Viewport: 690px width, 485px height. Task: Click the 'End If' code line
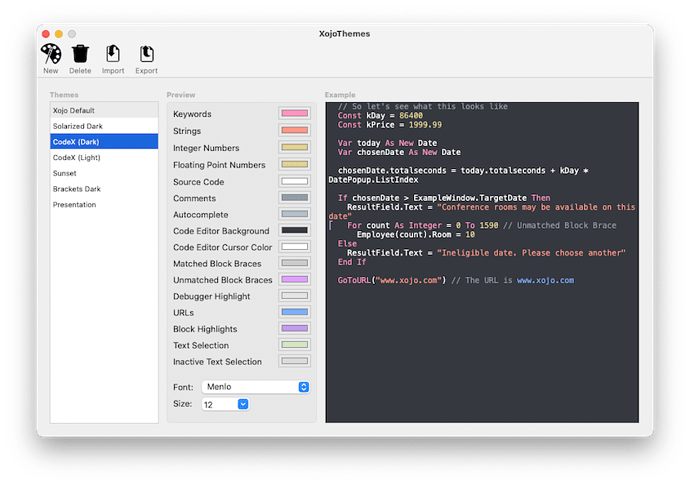pos(352,262)
